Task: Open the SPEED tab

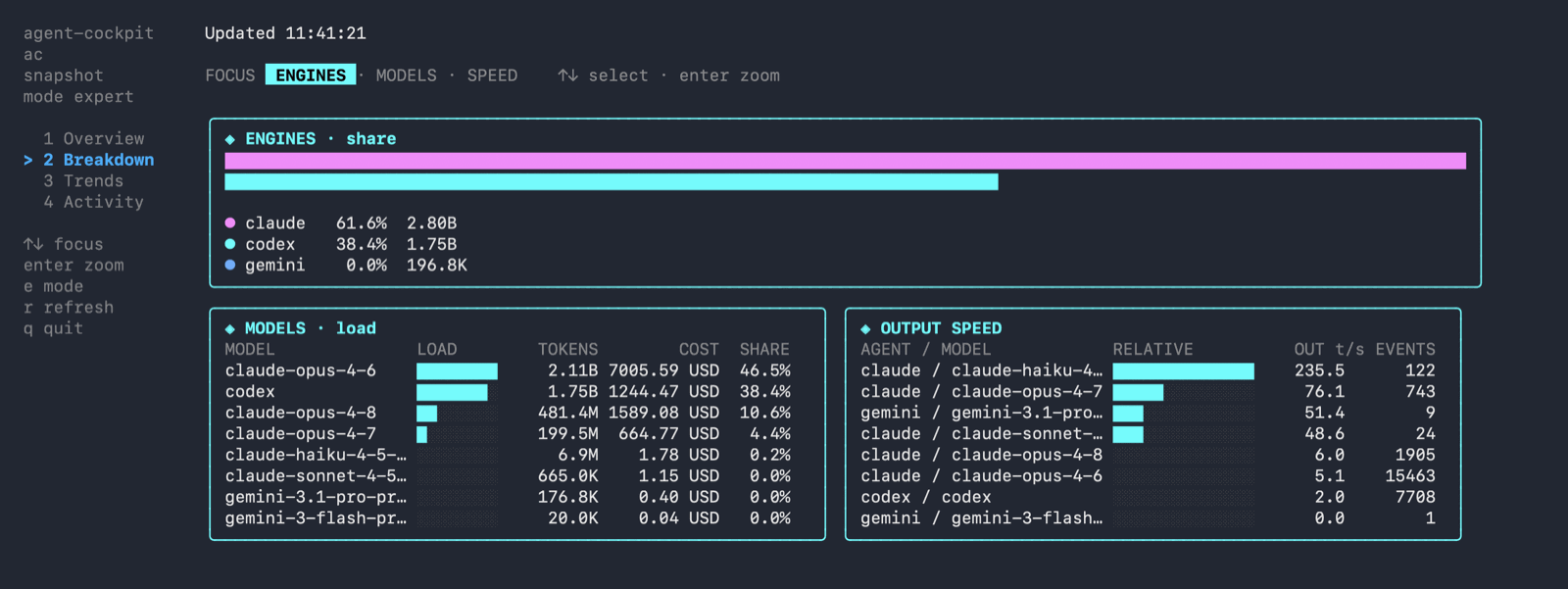Action: [x=492, y=75]
